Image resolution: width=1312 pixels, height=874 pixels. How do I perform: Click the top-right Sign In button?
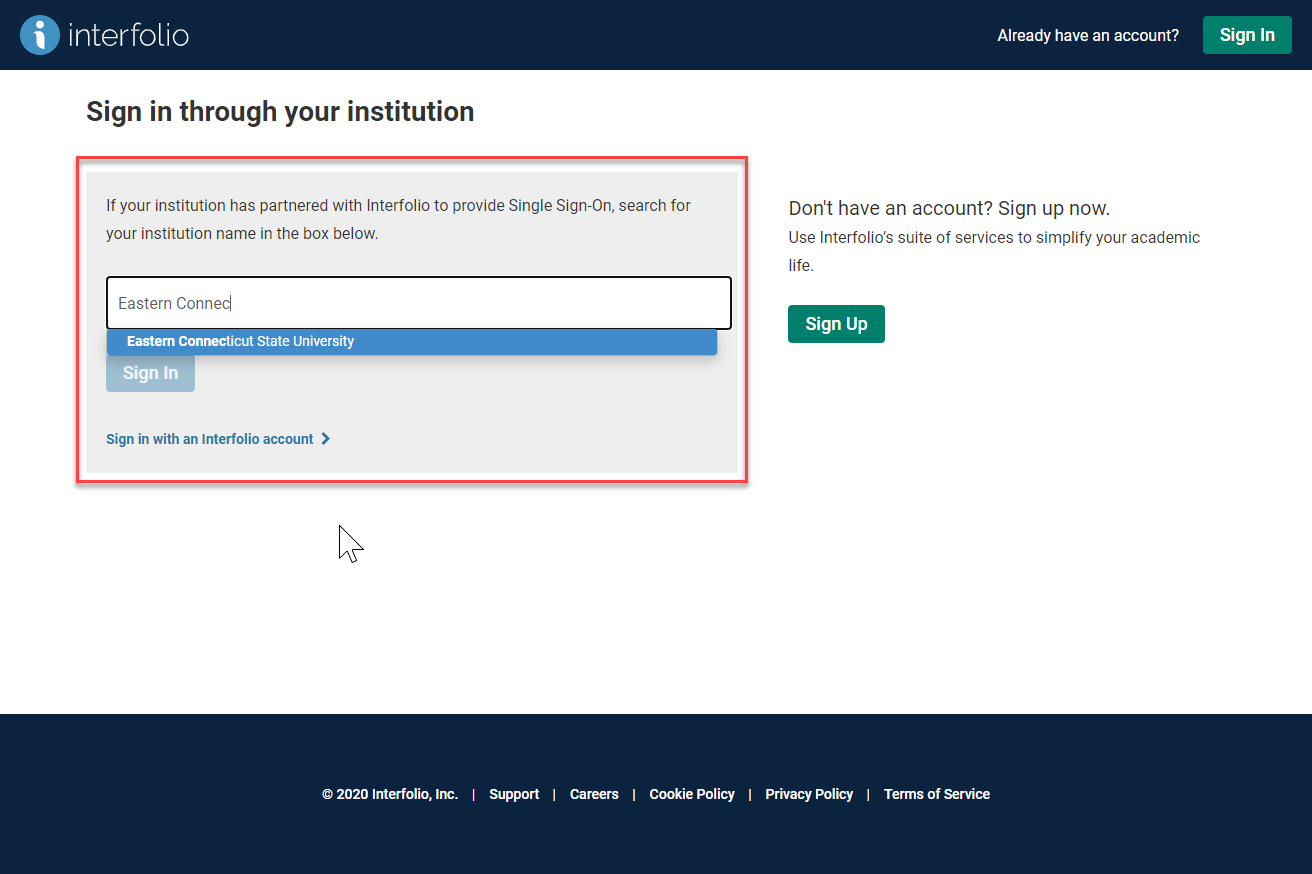(x=1247, y=35)
